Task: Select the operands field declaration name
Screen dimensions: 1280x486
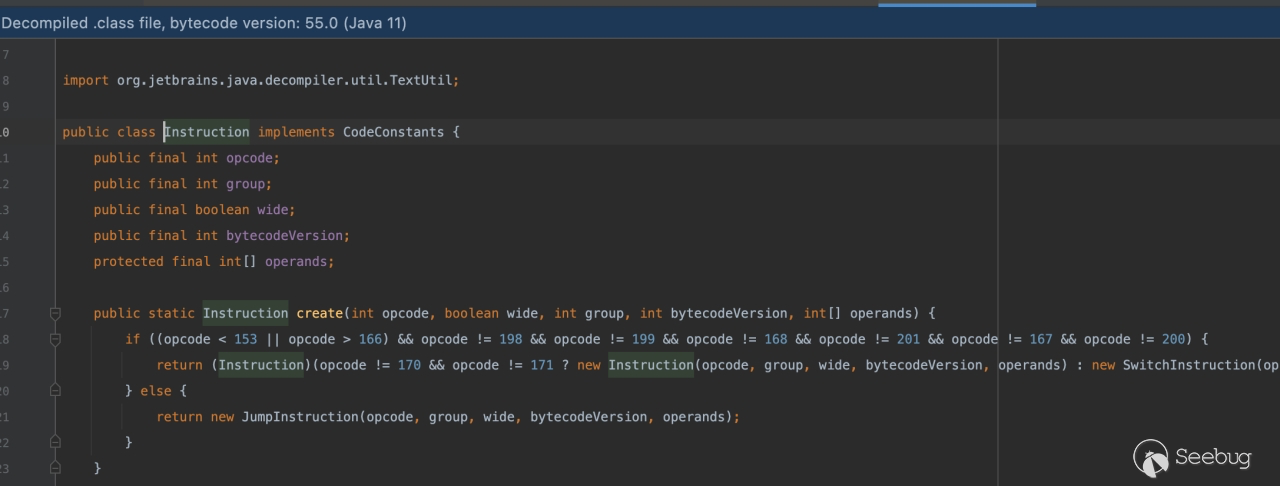Action: (296, 261)
